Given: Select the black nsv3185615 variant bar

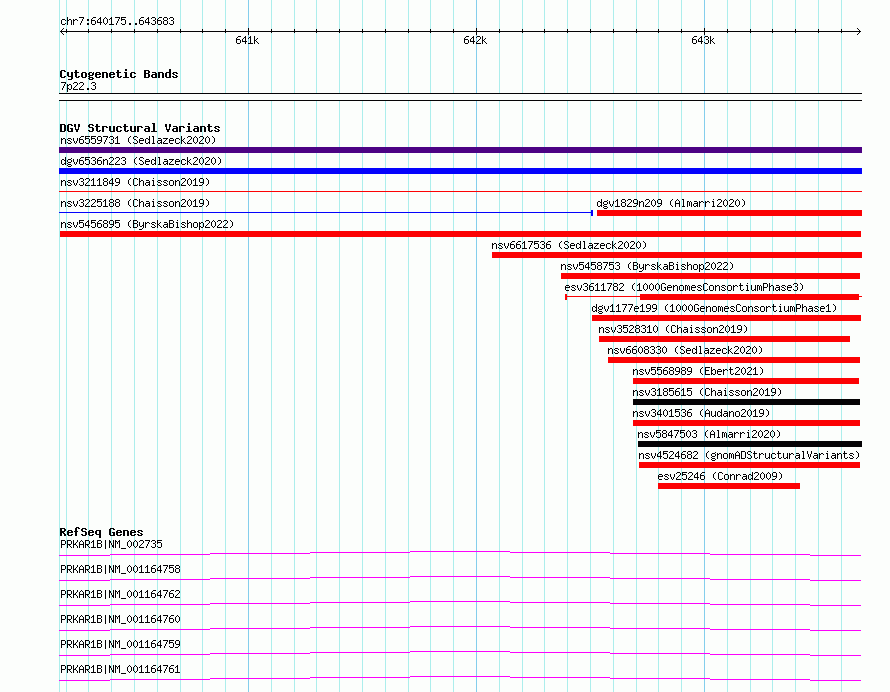Looking at the screenshot, I should (x=746, y=402).
